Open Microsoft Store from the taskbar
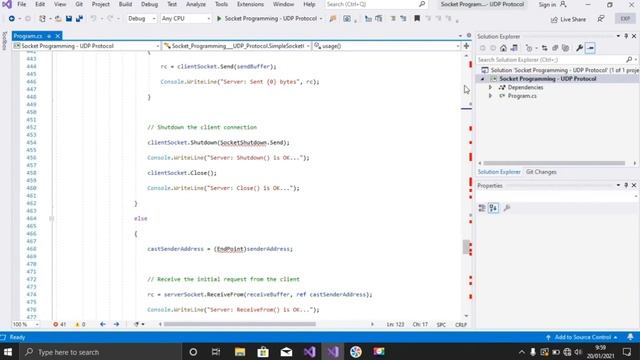 [x=263, y=352]
